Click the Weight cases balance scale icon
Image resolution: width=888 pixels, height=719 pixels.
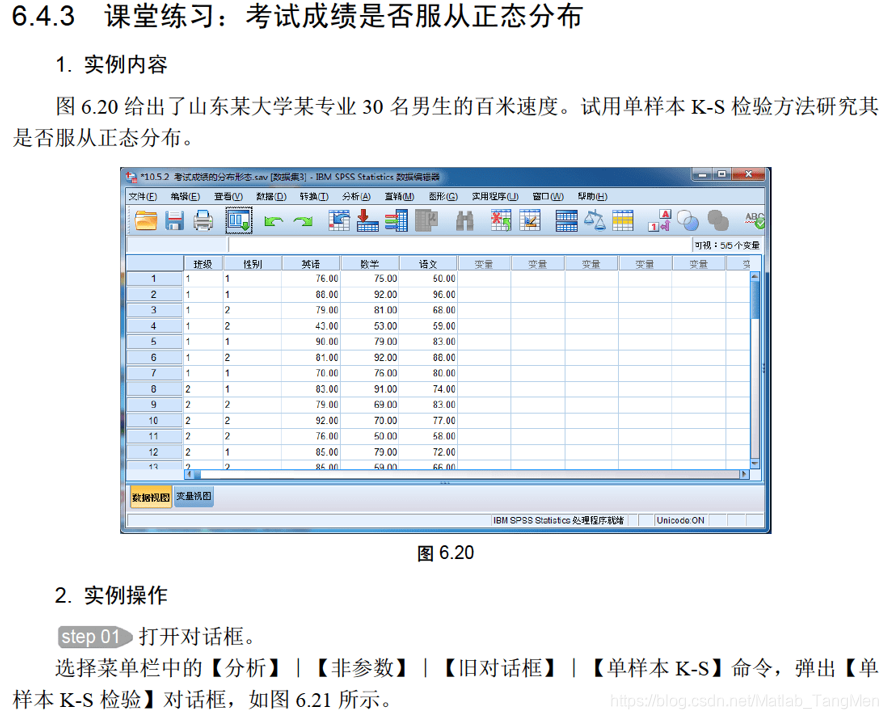click(595, 220)
